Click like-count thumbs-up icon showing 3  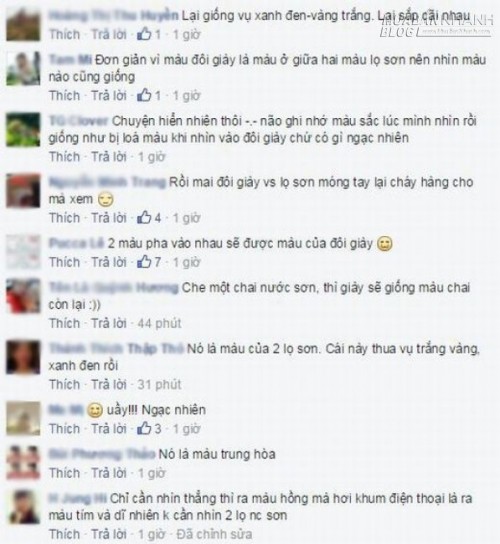pos(144,428)
